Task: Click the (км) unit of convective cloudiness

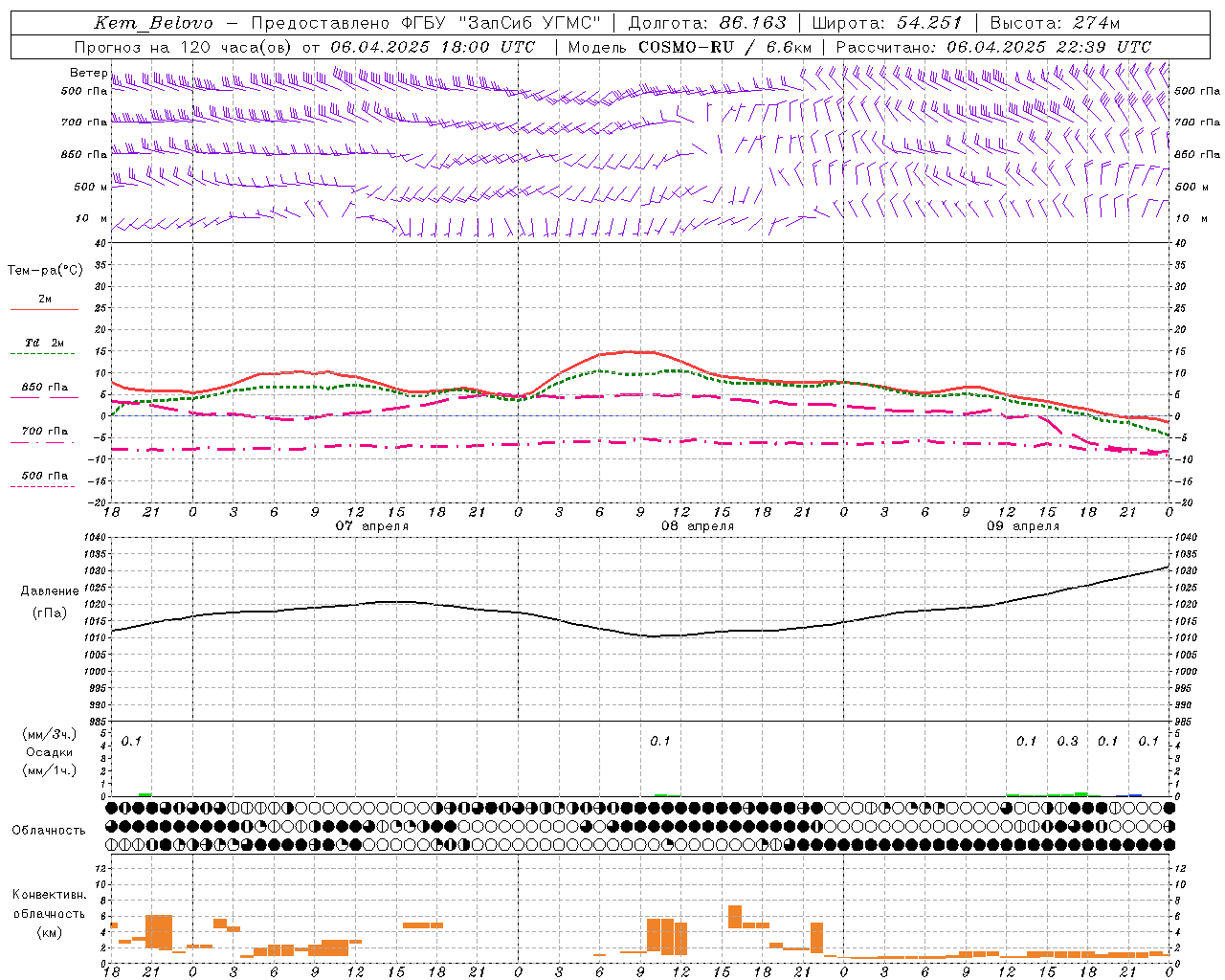Action: point(49,932)
